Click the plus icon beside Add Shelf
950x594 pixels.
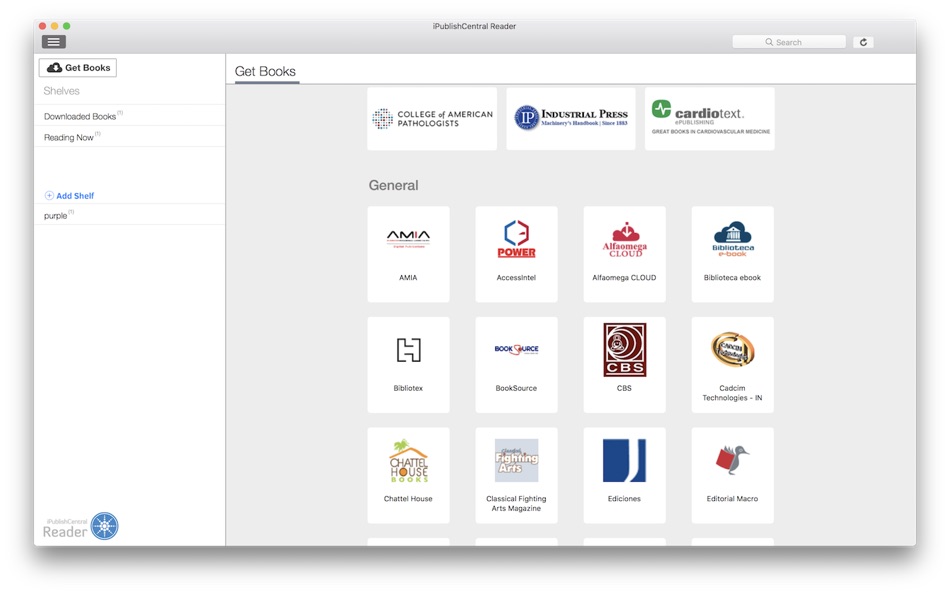(x=49, y=195)
